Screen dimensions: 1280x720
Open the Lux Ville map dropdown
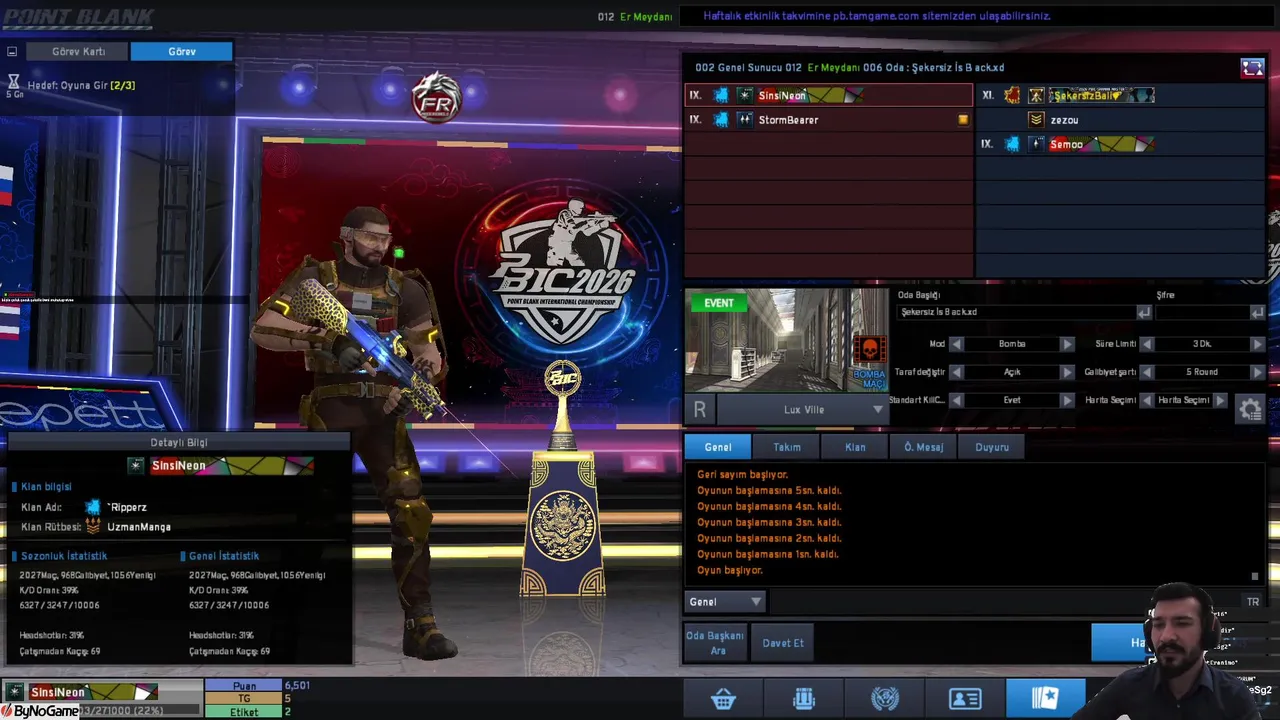(x=803, y=409)
